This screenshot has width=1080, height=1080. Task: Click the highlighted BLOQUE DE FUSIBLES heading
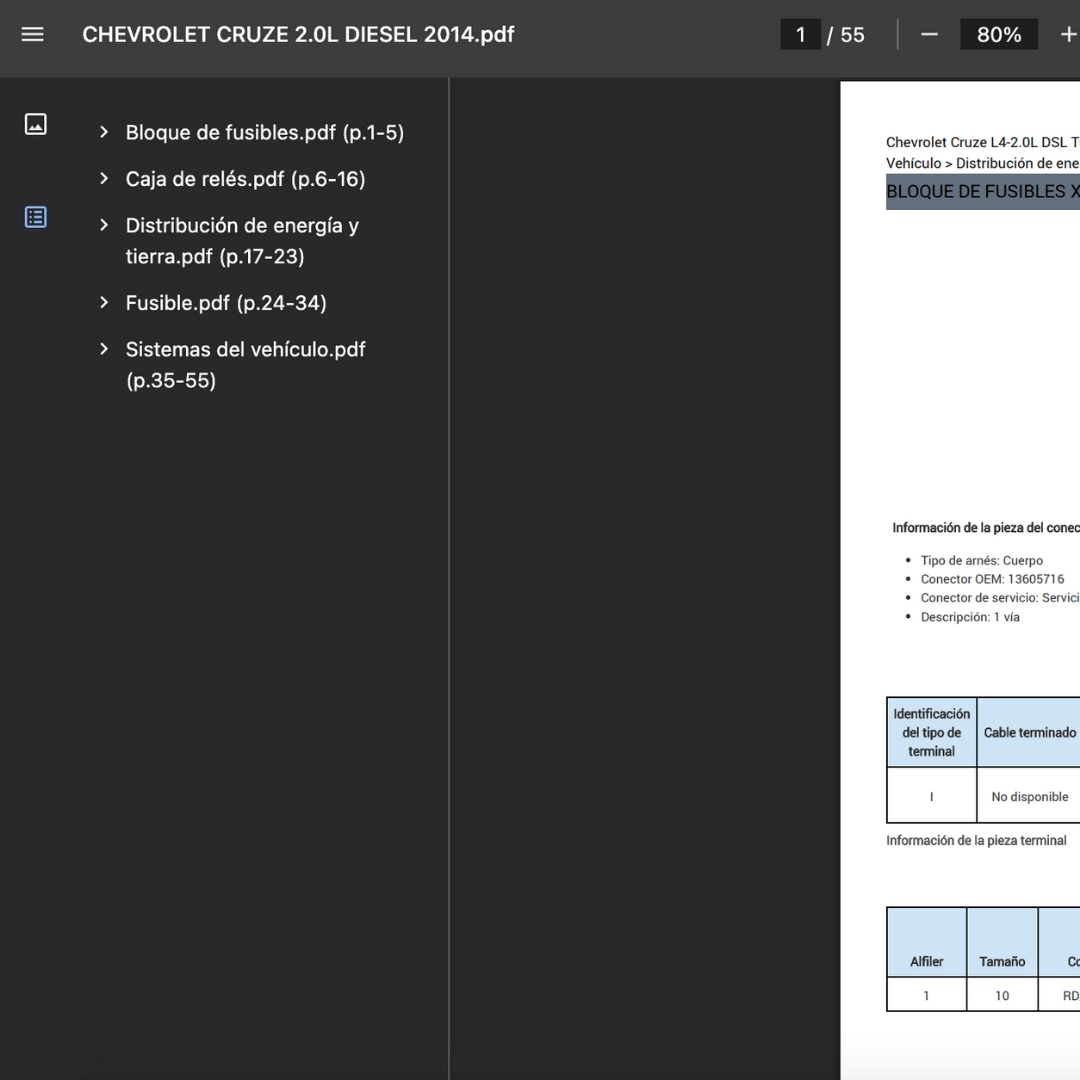[983, 191]
